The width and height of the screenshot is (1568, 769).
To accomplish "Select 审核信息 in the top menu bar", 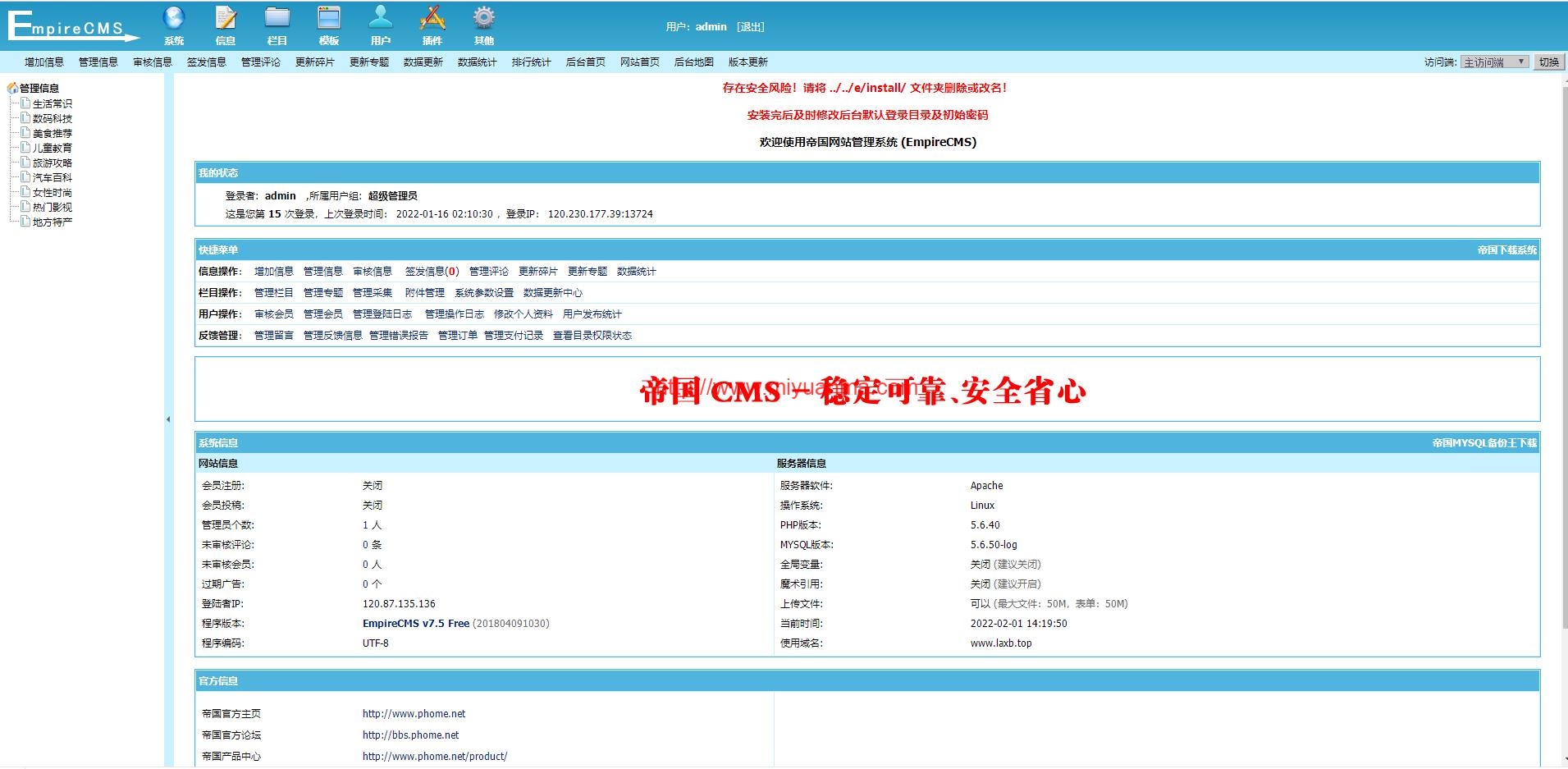I will click(153, 62).
